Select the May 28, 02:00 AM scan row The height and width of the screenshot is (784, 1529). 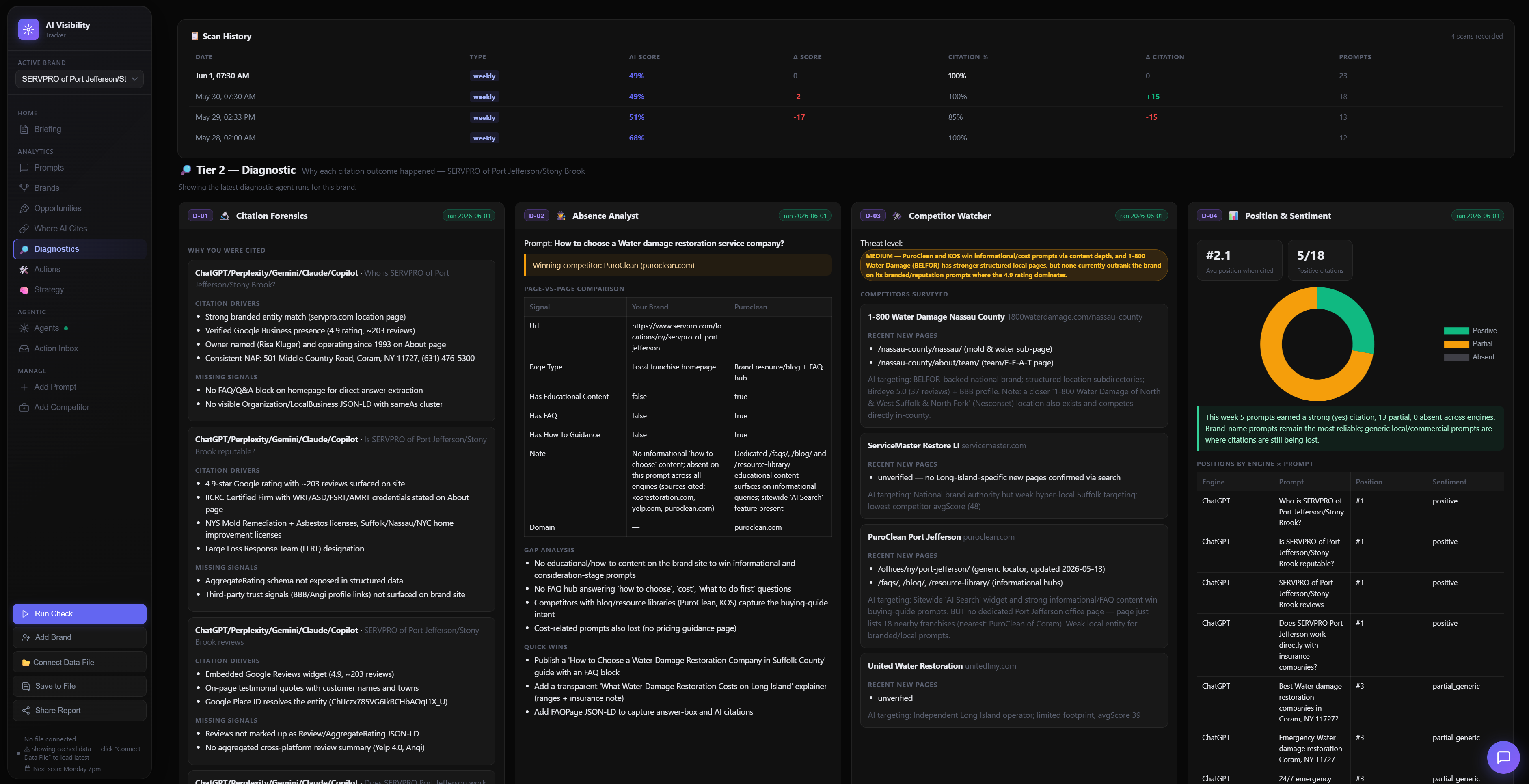[846, 138]
